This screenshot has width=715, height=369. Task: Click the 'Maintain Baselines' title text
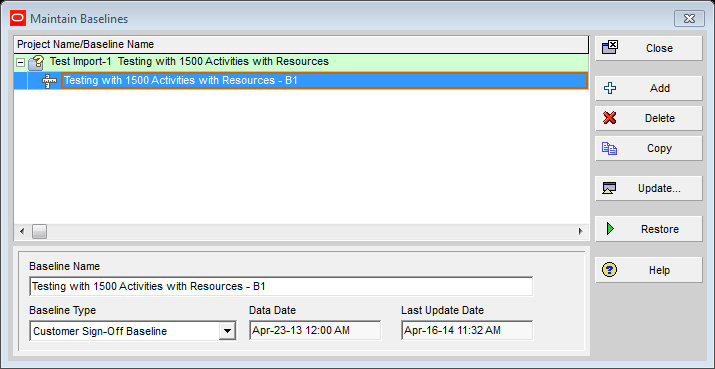click(79, 19)
